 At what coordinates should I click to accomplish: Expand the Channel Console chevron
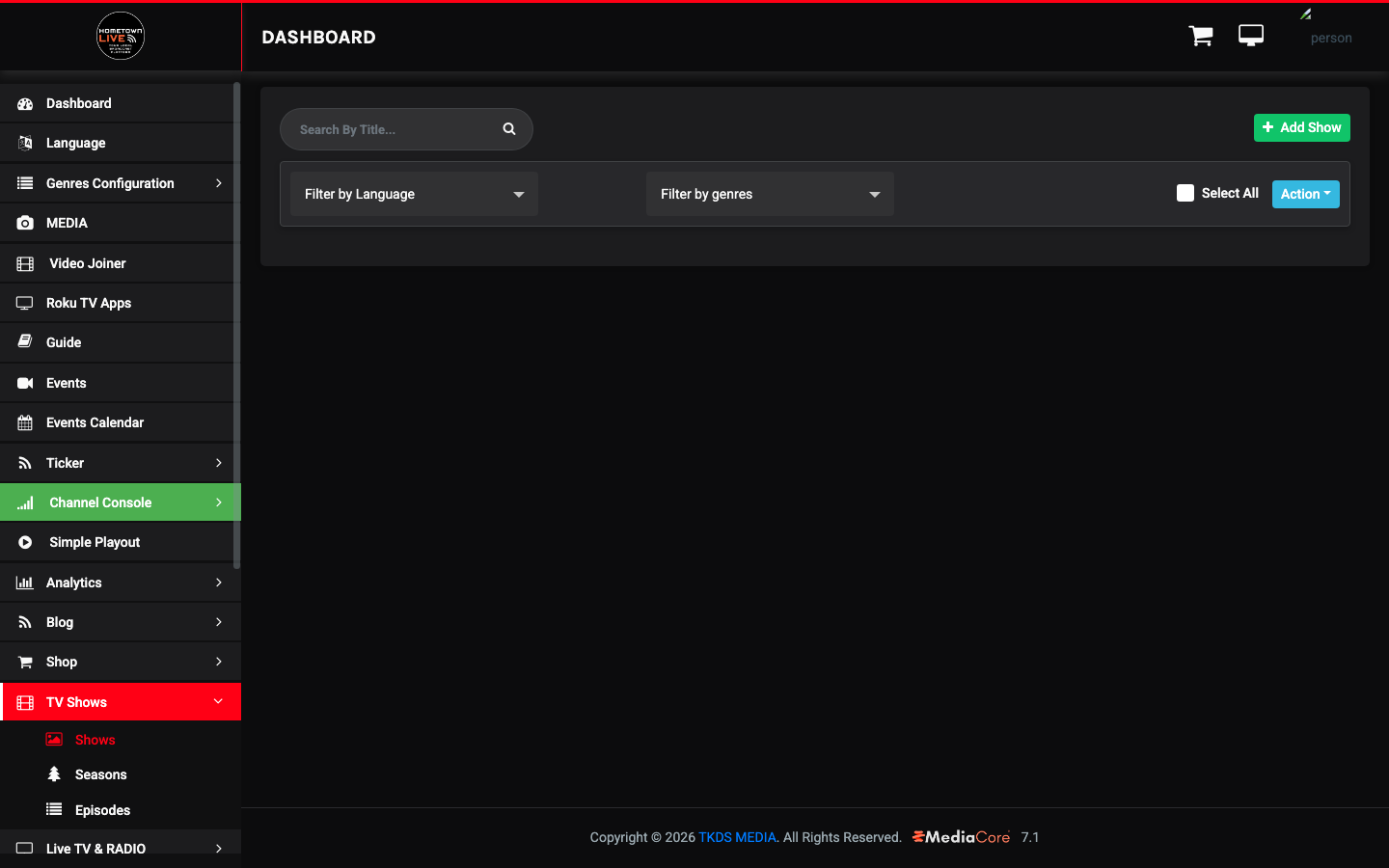[x=219, y=502]
